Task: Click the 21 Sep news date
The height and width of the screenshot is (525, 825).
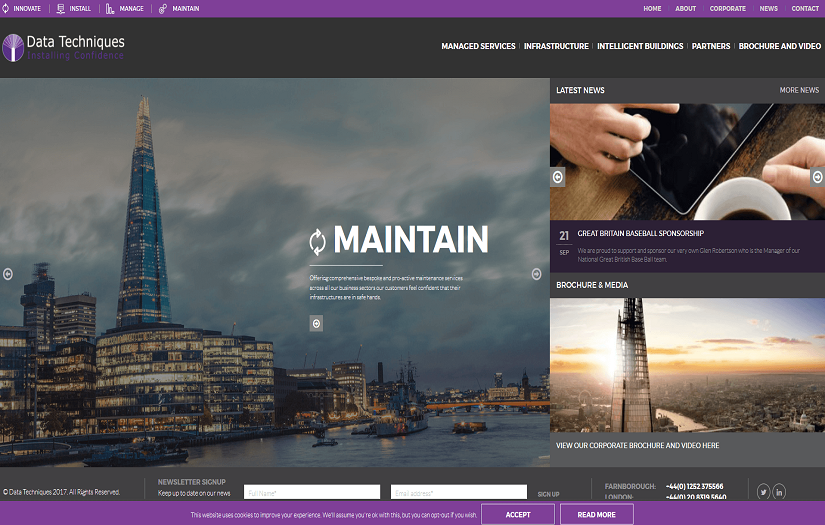Action: tap(564, 242)
